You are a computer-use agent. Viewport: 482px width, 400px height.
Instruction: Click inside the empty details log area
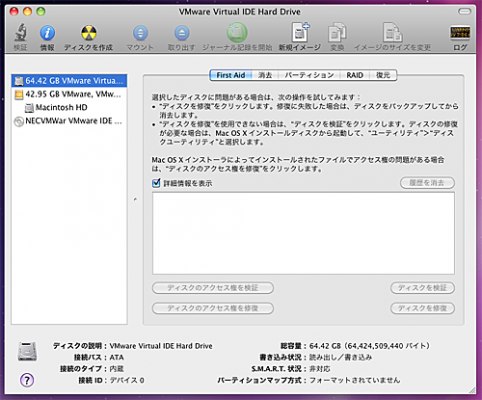click(303, 233)
